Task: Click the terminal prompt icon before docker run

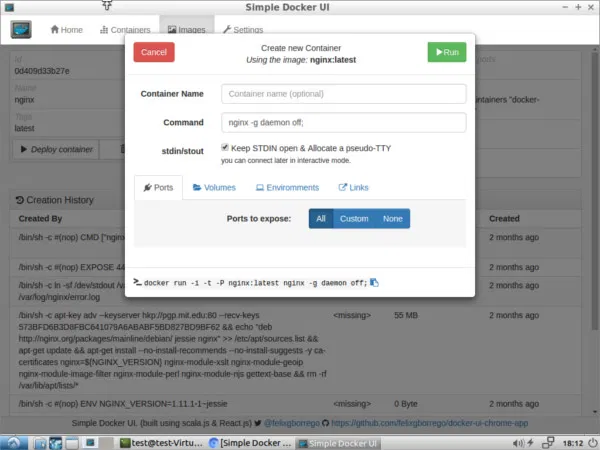Action: point(137,282)
